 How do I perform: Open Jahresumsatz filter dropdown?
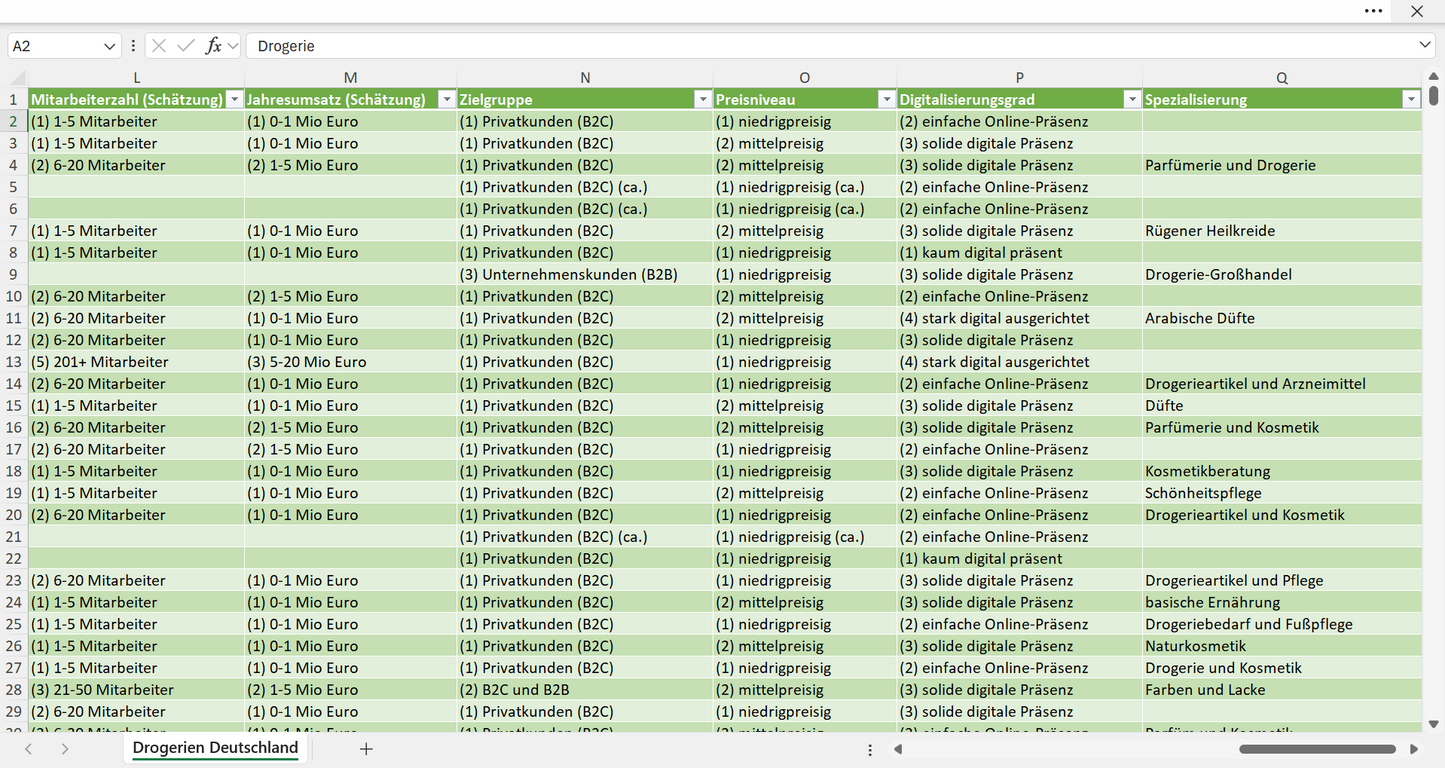[447, 100]
